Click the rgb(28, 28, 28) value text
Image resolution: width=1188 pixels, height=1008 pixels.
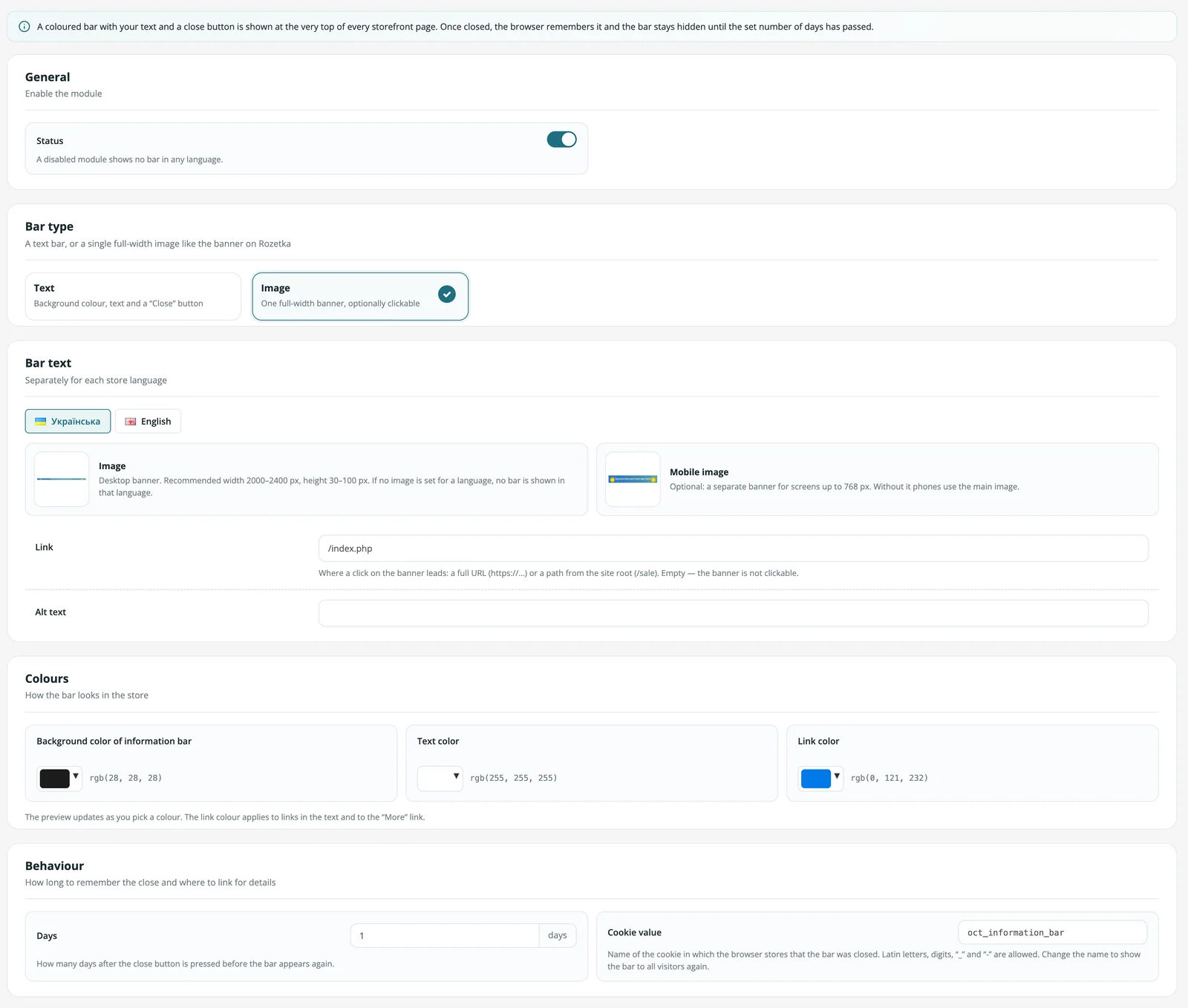tap(125, 778)
